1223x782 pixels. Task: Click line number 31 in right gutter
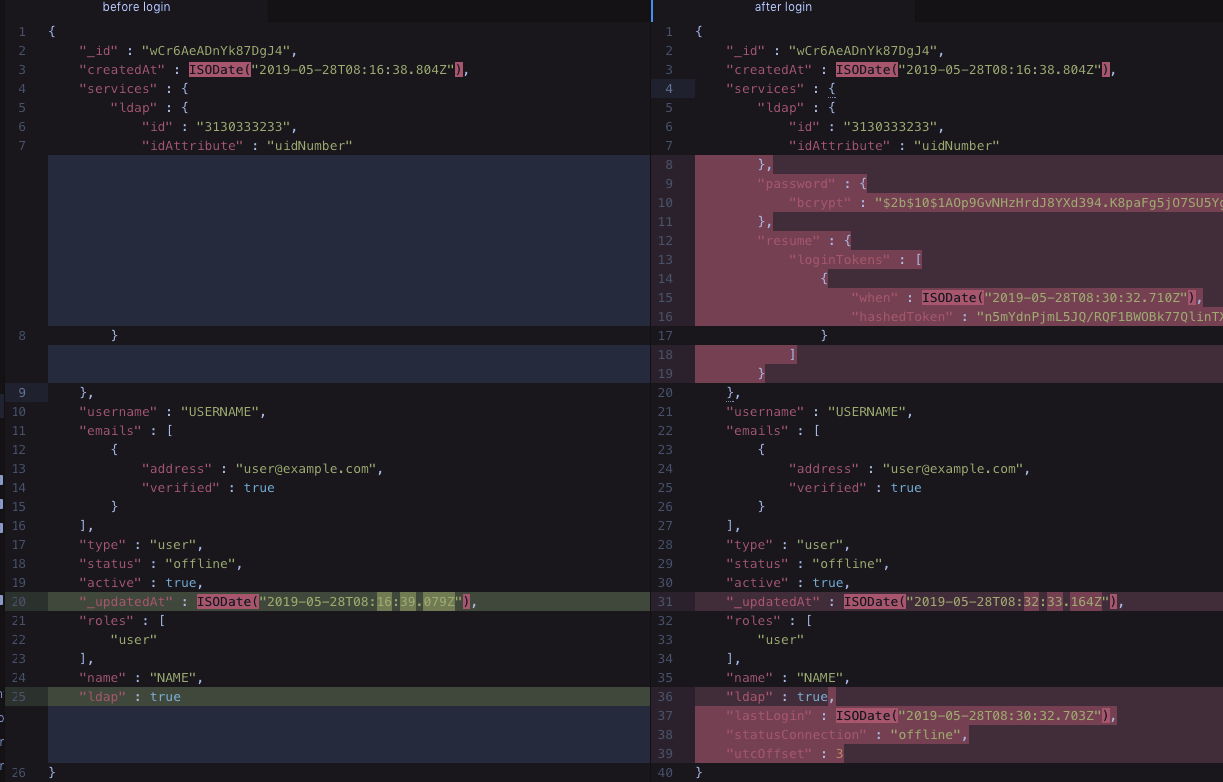point(667,602)
